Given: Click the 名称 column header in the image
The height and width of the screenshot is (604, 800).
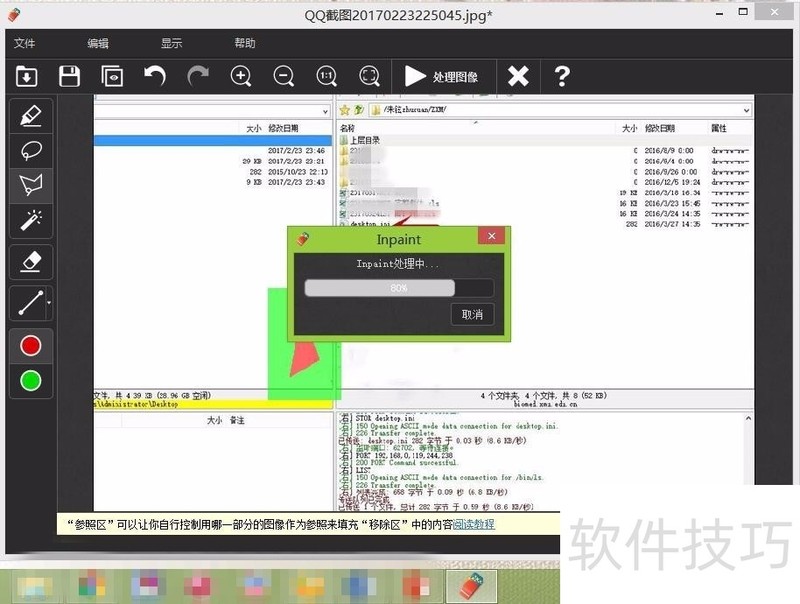Looking at the screenshot, I should (347, 128).
